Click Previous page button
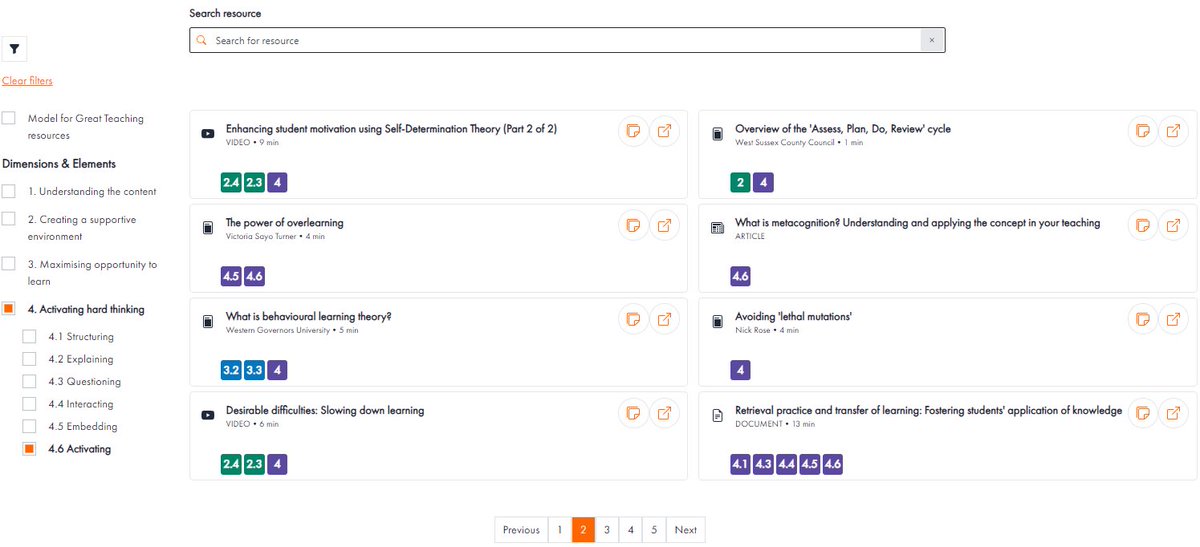 click(521, 530)
